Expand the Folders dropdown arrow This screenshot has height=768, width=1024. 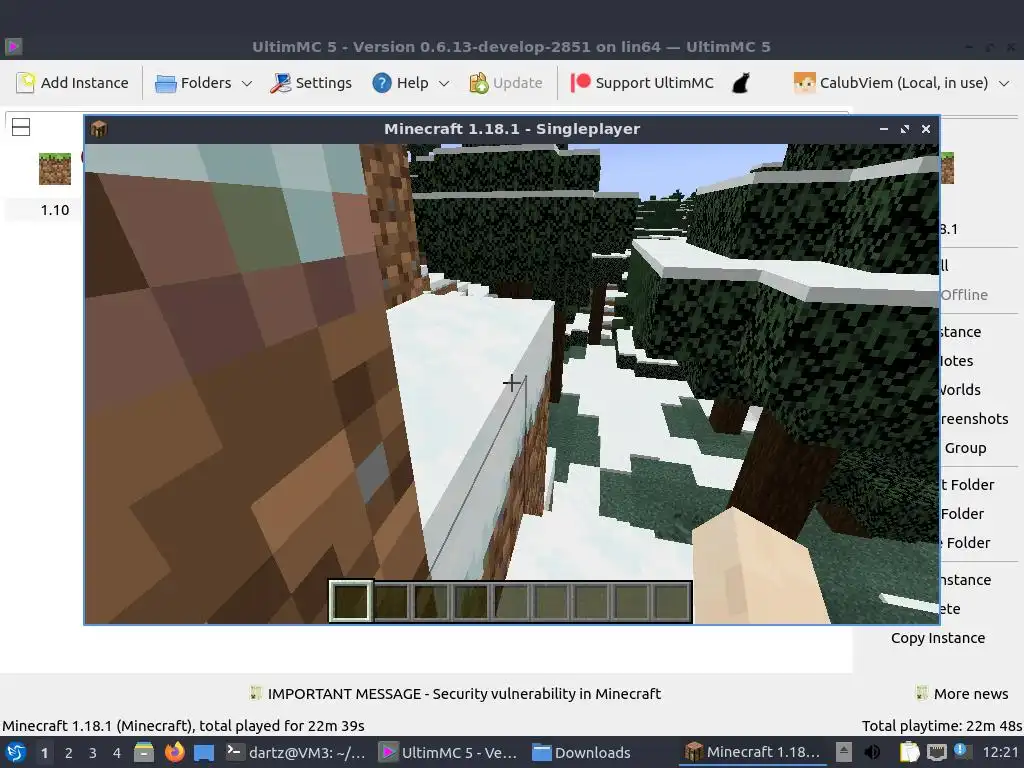(x=247, y=83)
